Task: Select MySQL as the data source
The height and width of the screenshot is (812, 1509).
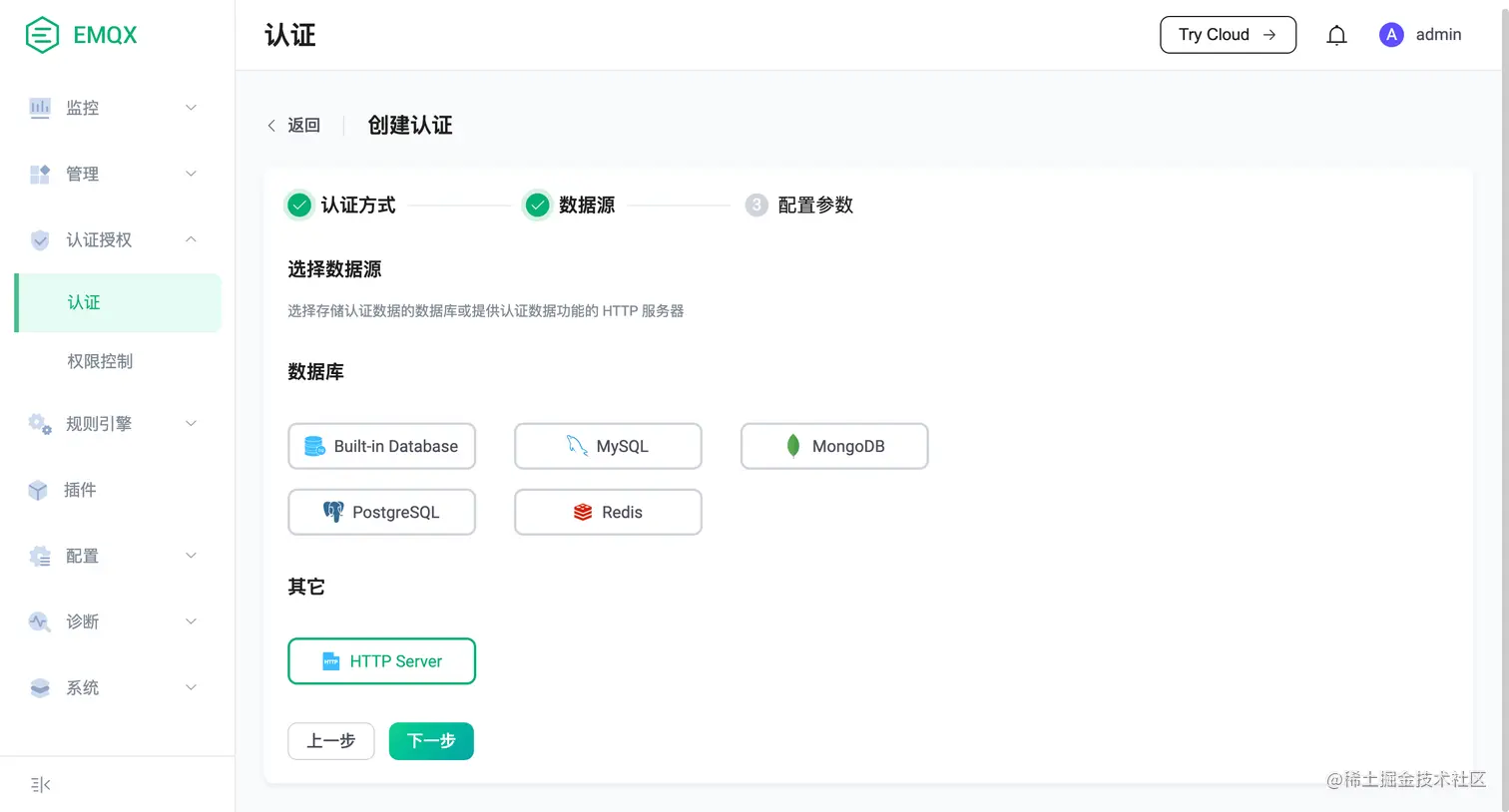Action: [x=608, y=446]
